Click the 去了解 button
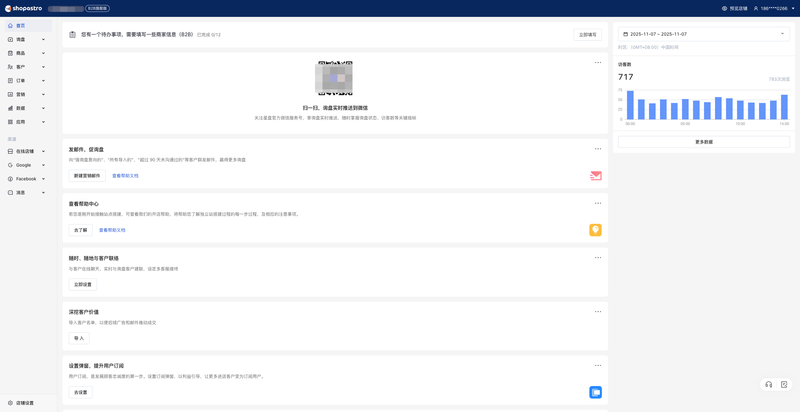The image size is (800, 412). [81, 230]
